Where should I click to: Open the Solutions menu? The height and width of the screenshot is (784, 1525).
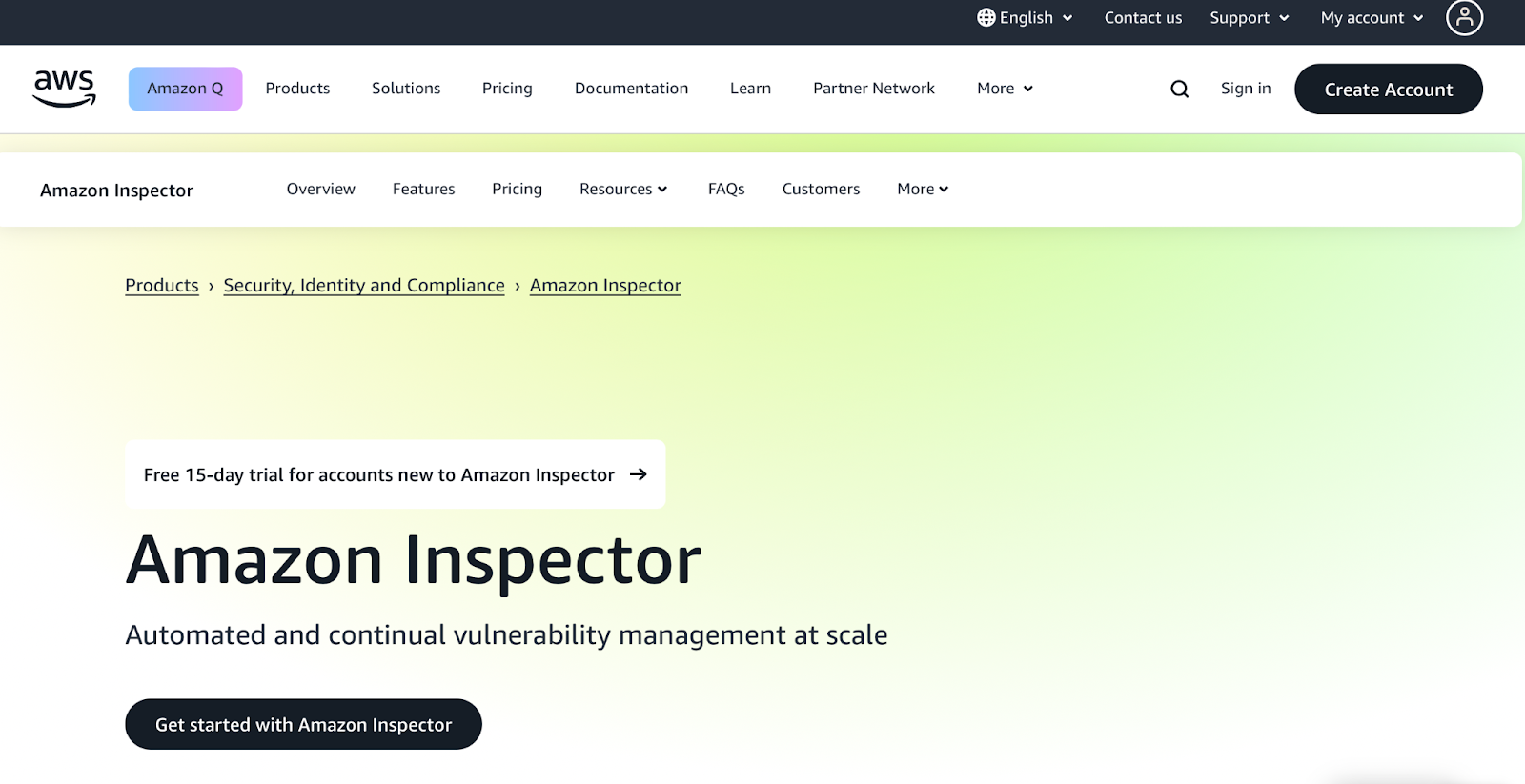coord(406,89)
